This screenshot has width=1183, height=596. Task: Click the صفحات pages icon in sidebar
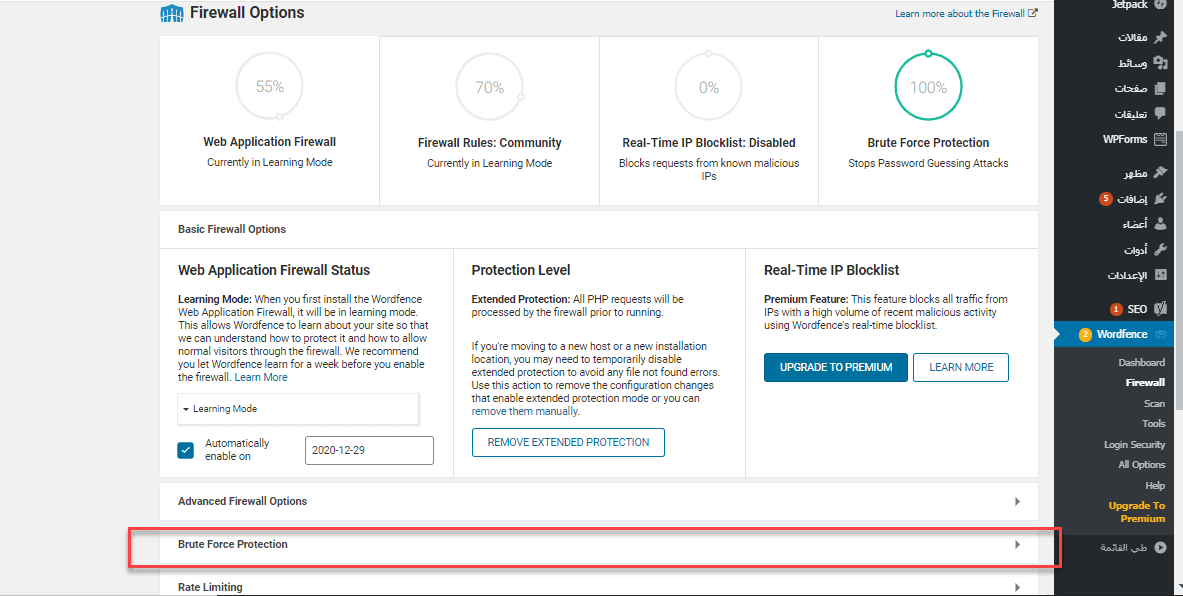click(x=1160, y=88)
